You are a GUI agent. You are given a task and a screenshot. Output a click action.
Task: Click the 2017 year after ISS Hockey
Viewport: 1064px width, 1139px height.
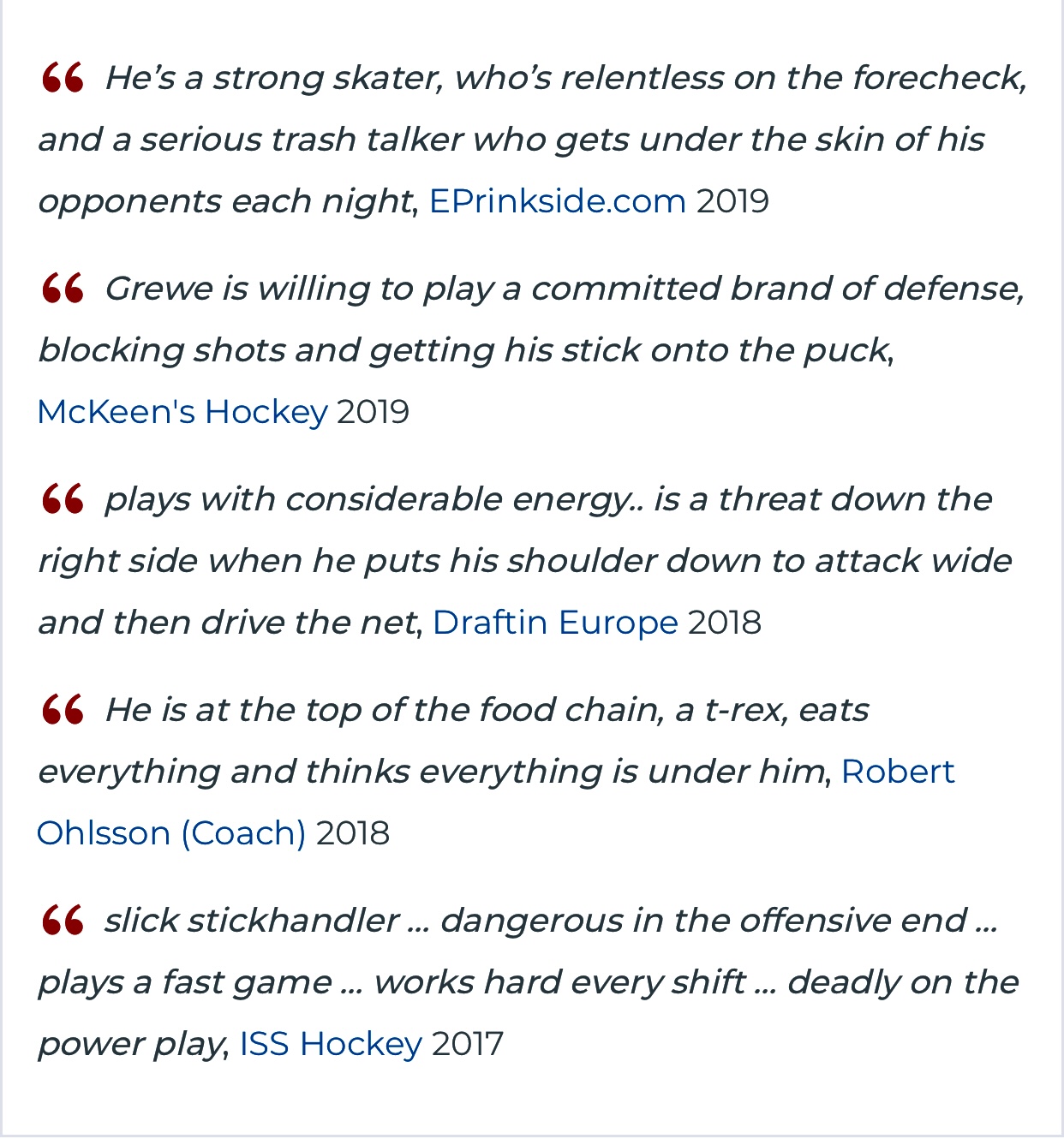(468, 1044)
